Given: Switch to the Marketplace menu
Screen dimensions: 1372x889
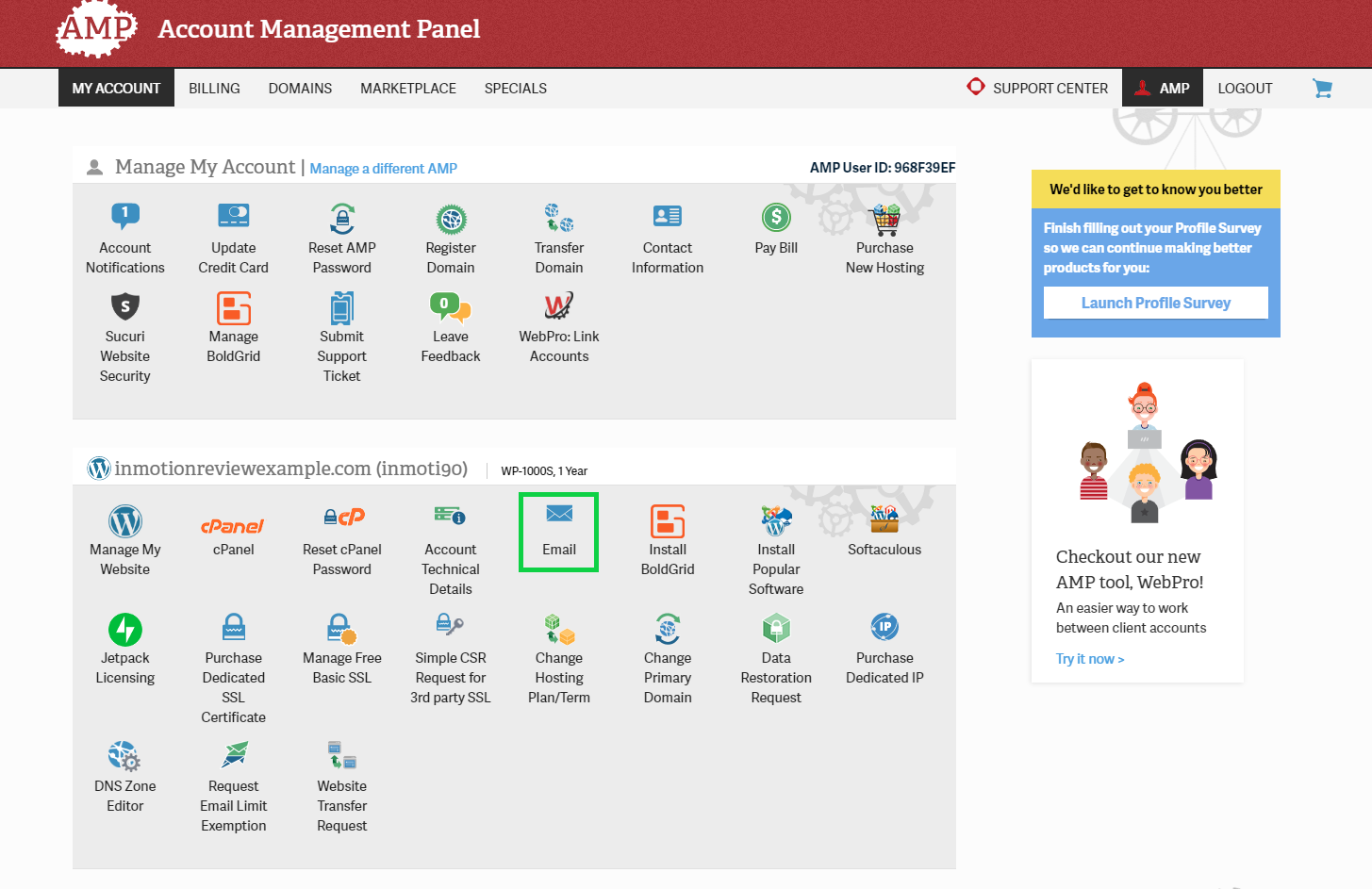Looking at the screenshot, I should tap(407, 89).
